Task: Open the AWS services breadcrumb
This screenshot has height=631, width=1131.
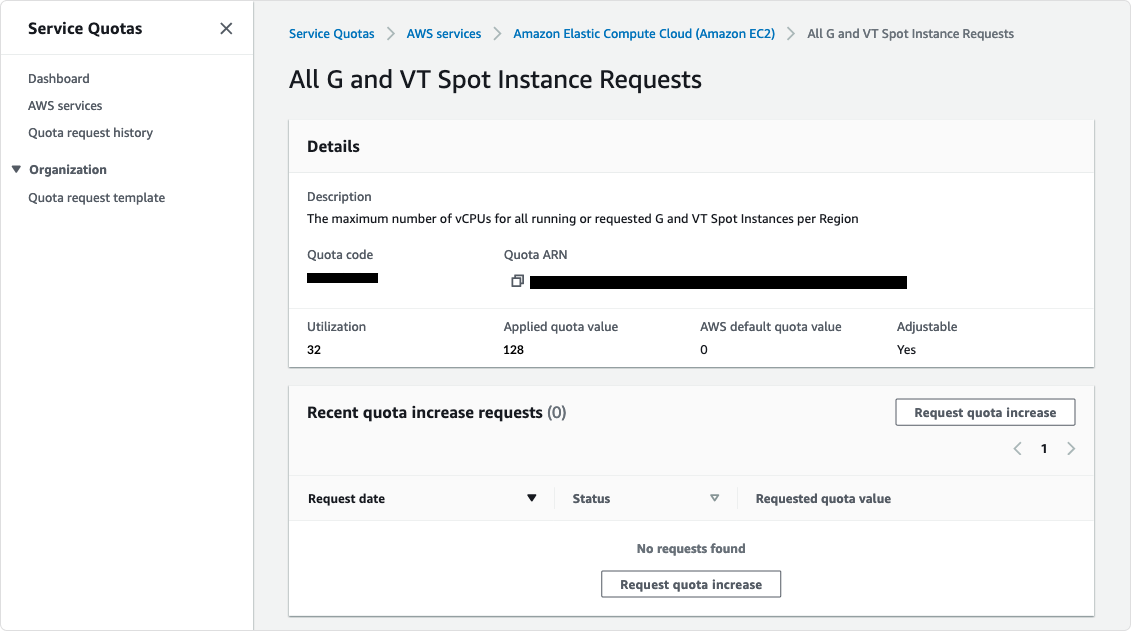Action: (x=444, y=33)
